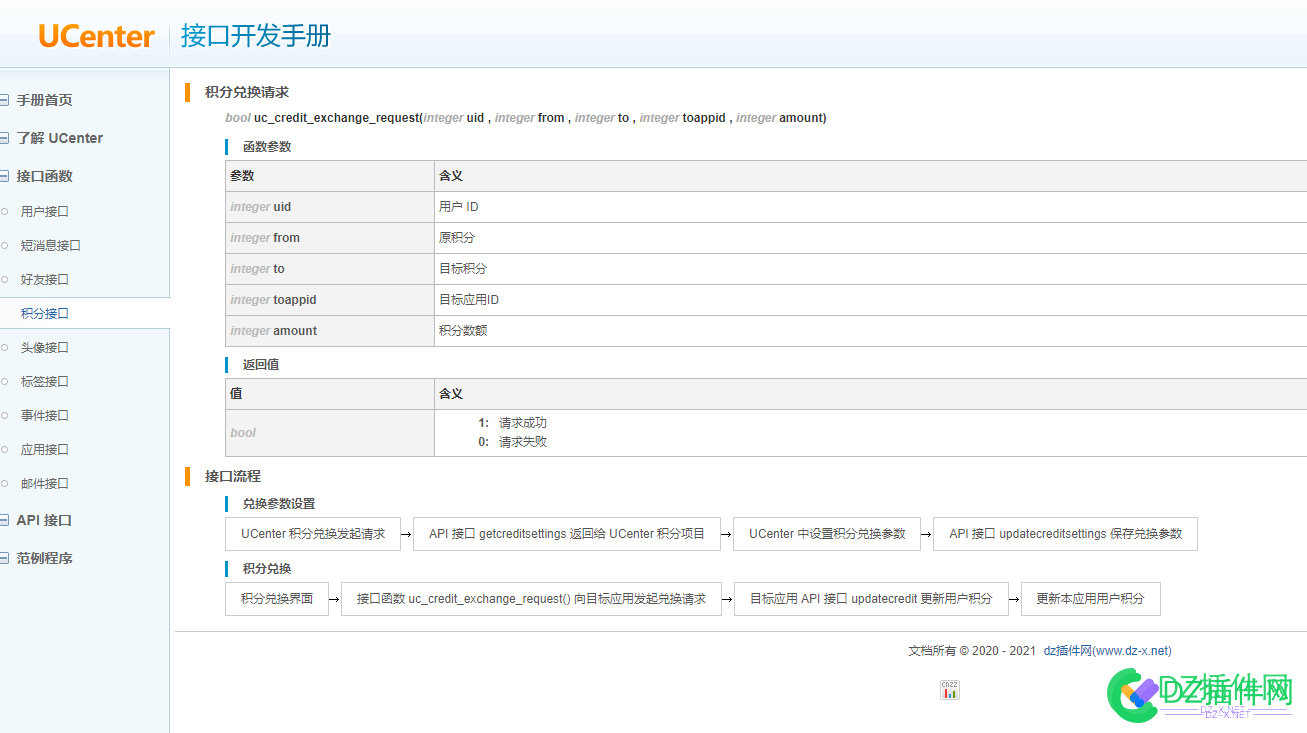Go to 事件接口 page

pos(45,416)
